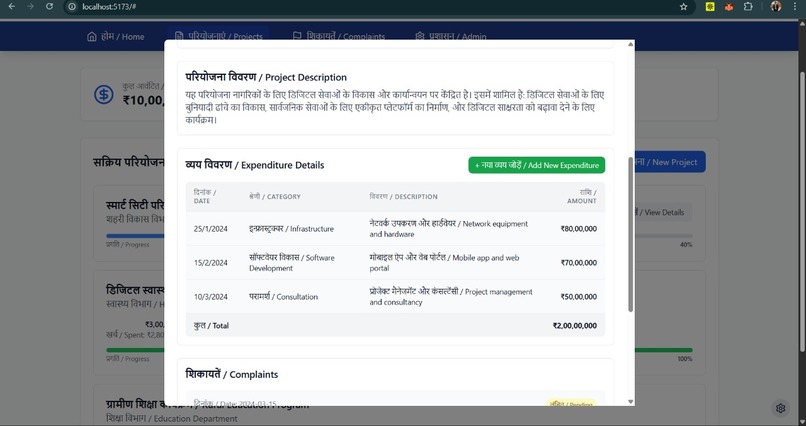
Task: Open the yellow browser extension icon
Action: (x=710, y=7)
